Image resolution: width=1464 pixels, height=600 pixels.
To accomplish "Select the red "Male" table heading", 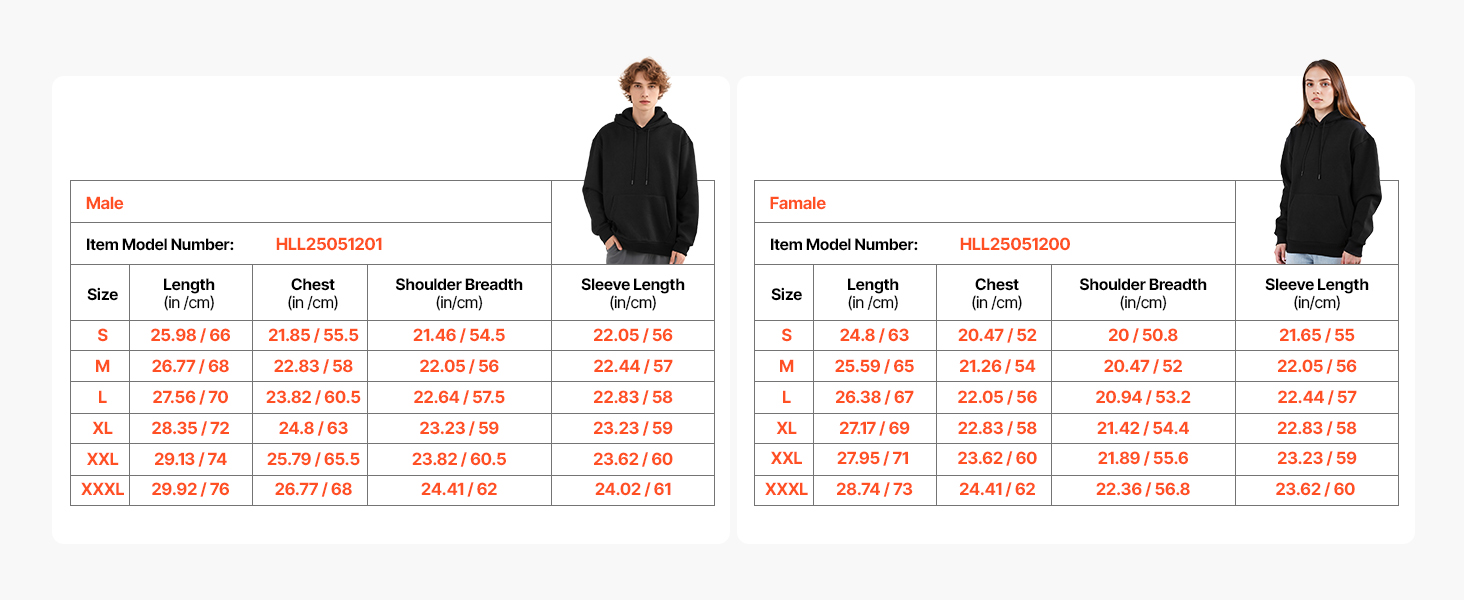I will point(104,203).
